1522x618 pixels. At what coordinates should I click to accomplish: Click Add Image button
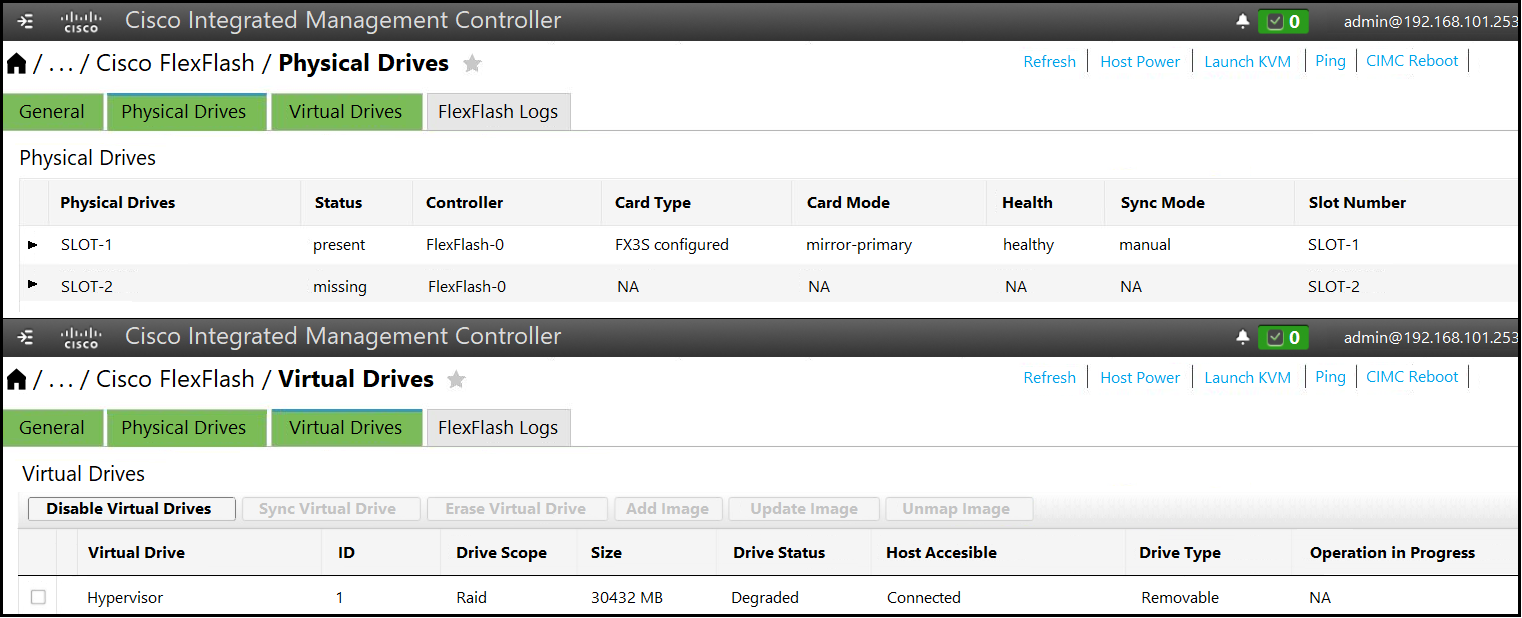[x=667, y=509]
